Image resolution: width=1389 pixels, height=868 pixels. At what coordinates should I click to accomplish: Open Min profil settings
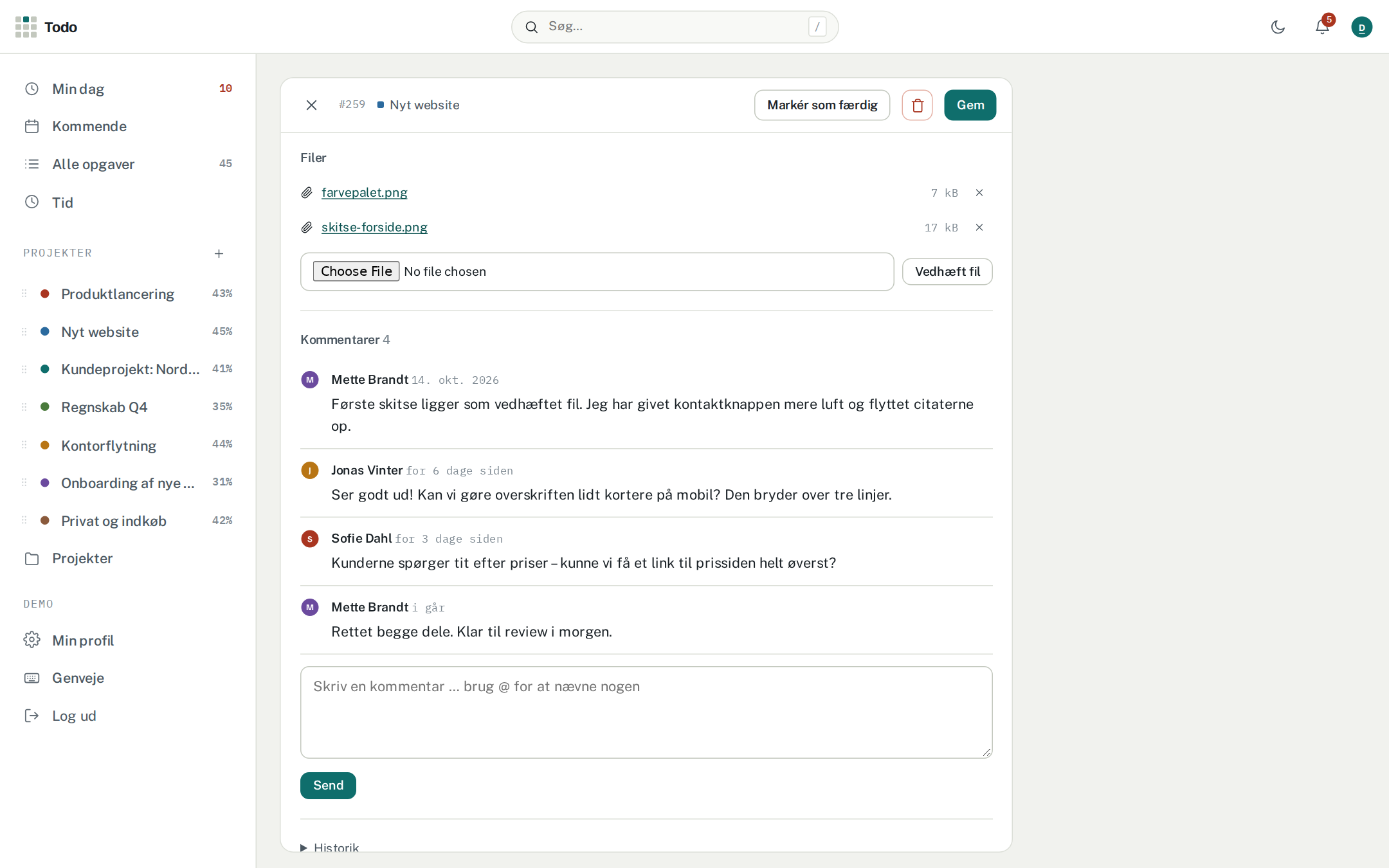point(128,640)
